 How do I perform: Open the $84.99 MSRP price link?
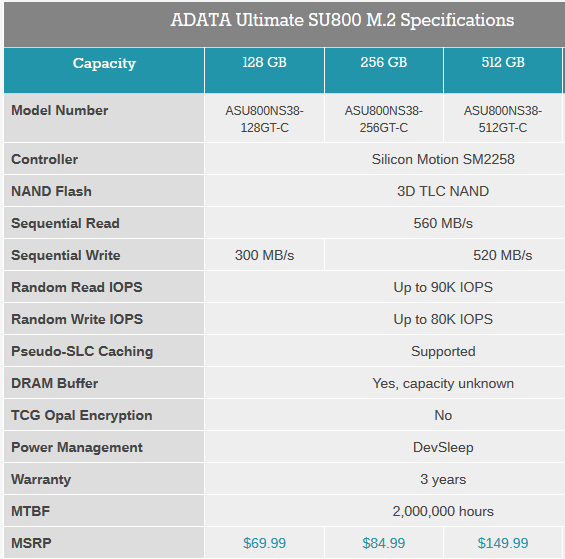coord(384,543)
